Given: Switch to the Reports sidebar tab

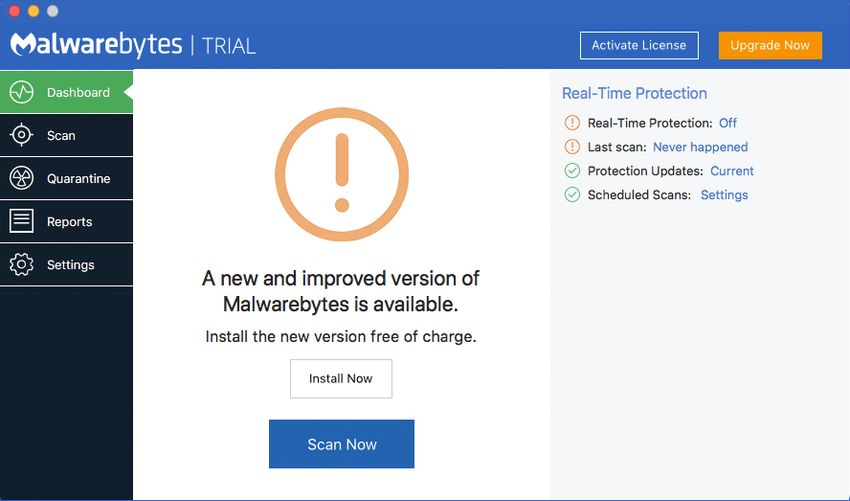Looking at the screenshot, I should point(66,221).
